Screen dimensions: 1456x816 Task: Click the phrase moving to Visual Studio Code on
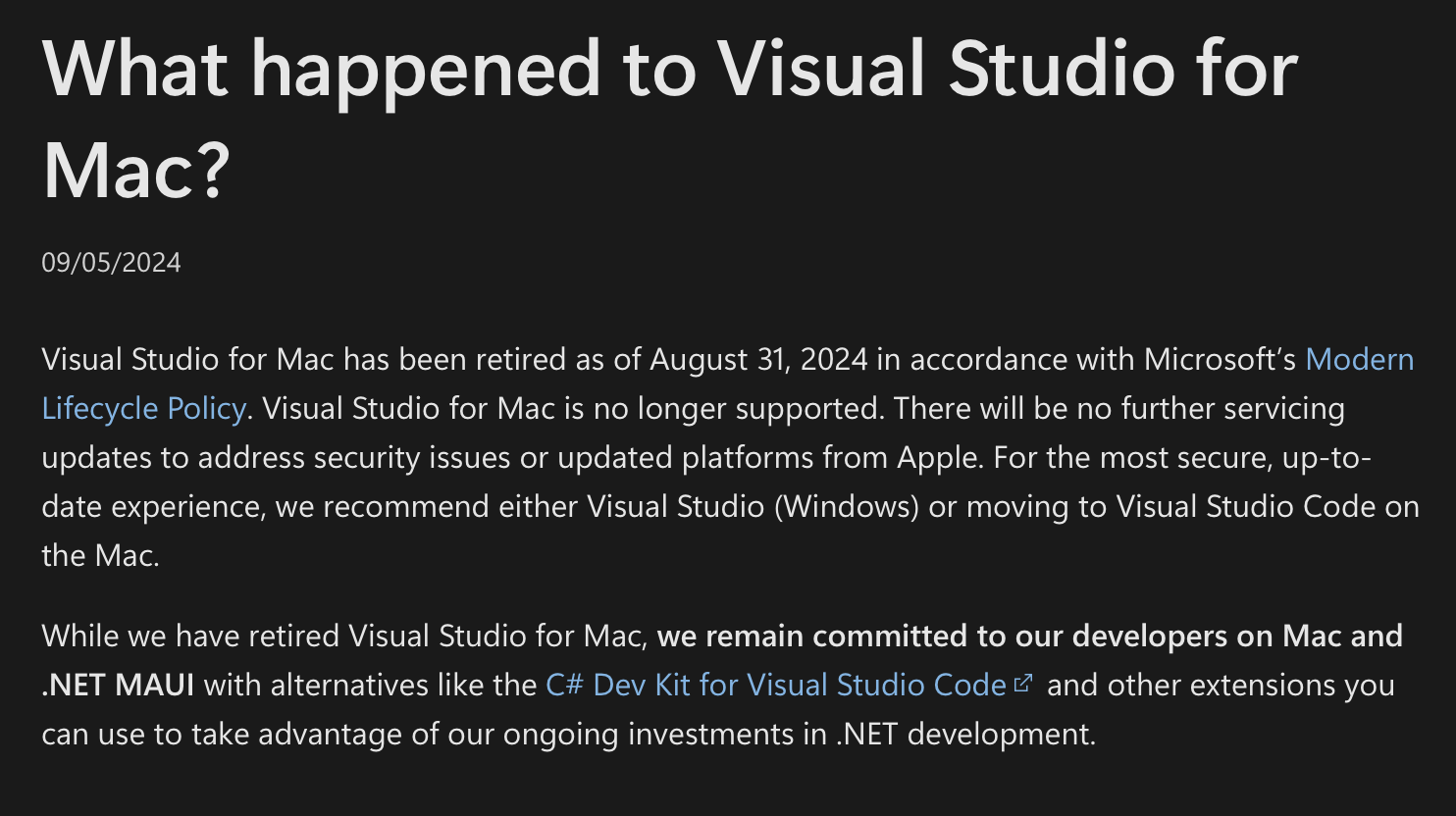point(1193,507)
